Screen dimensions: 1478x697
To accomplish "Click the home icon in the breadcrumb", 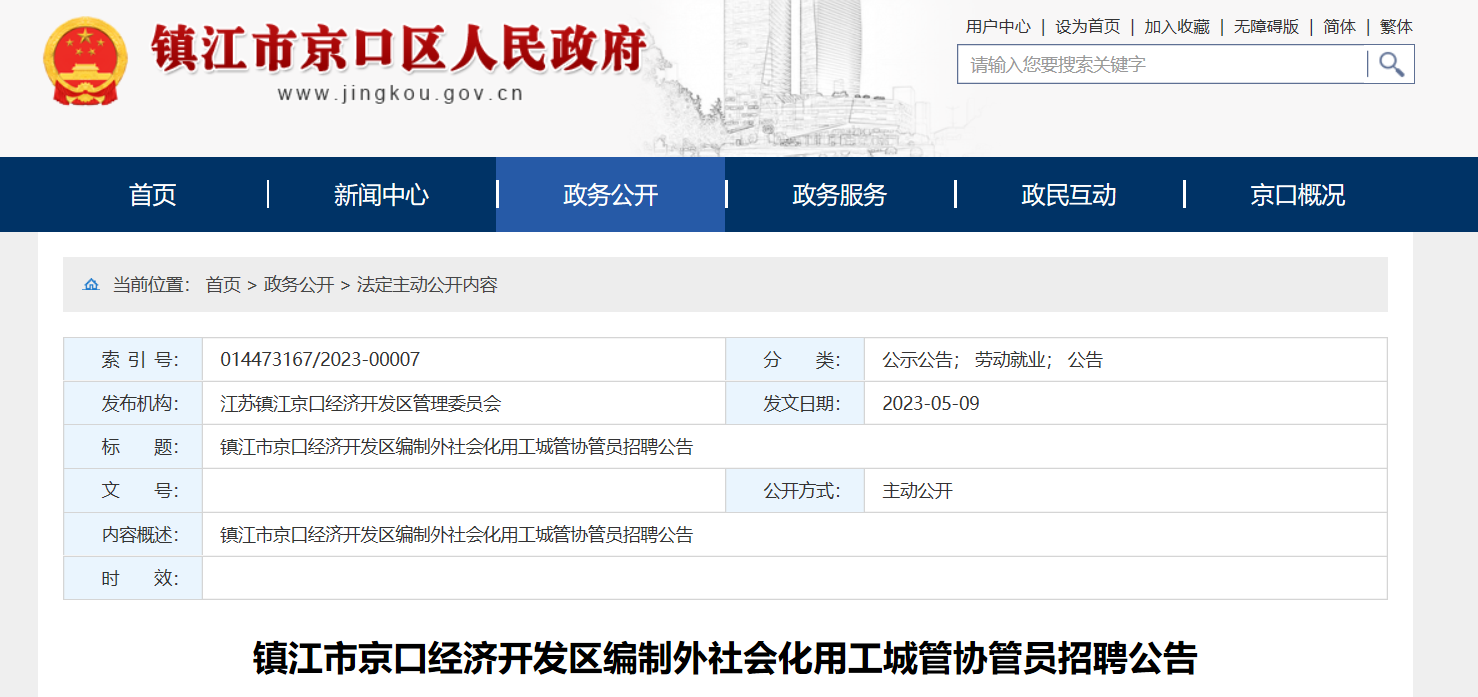I will click(91, 285).
